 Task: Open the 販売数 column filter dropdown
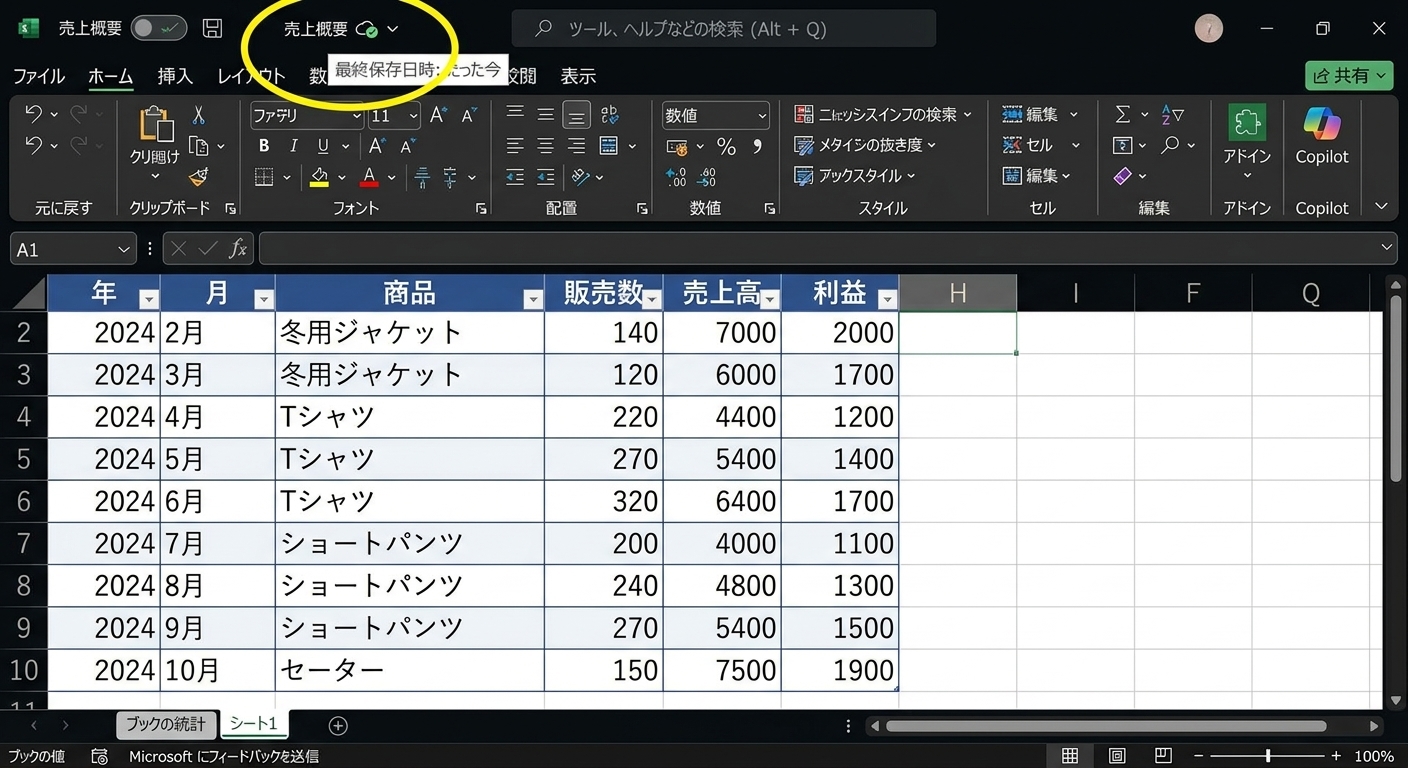pos(652,299)
